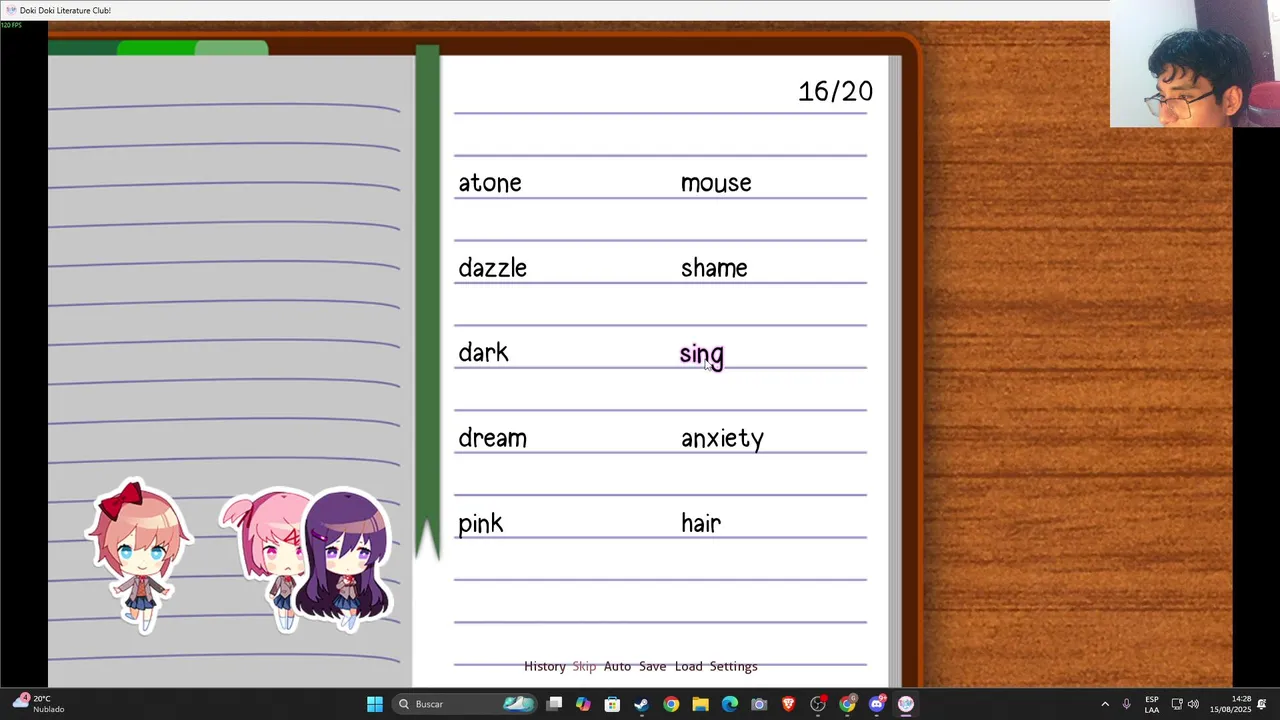The image size is (1280, 720).
Task: Open the Load screen
Action: tap(688, 666)
